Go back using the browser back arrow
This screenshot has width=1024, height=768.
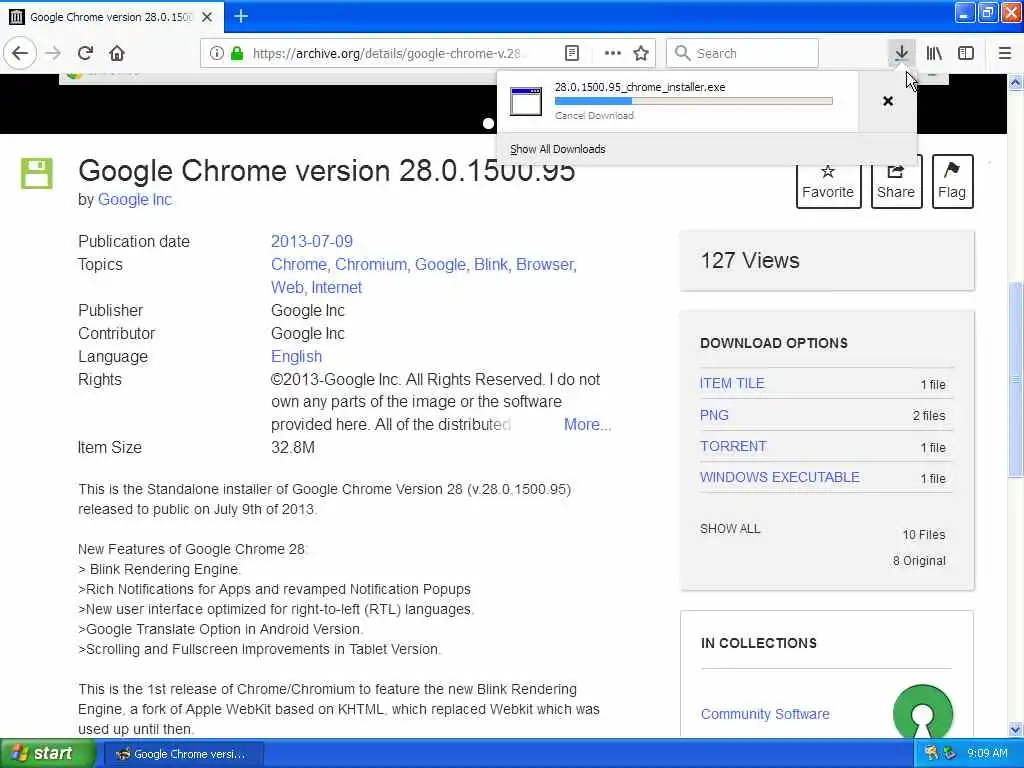(20, 53)
